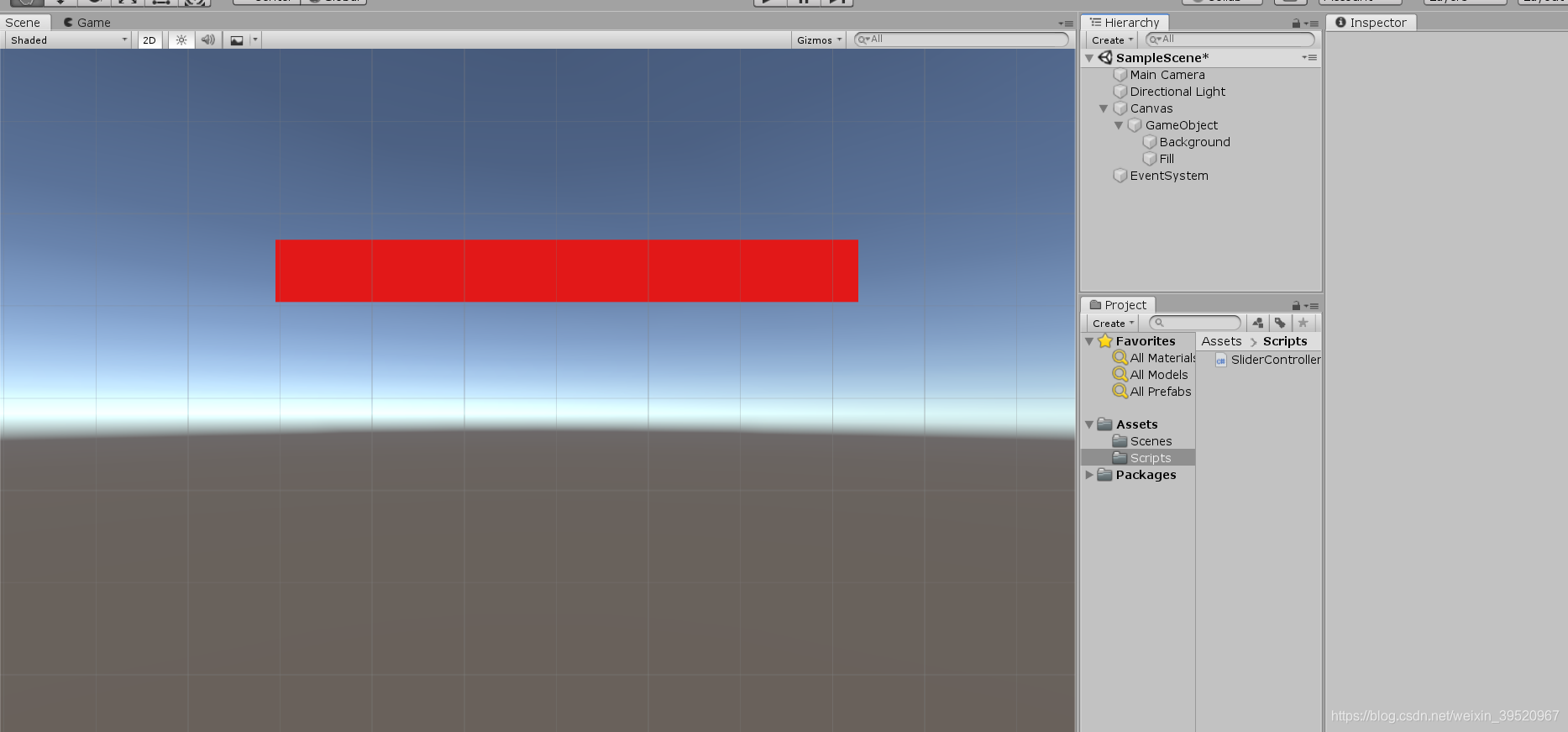Select the Project tab
The image size is (1568, 732).
tap(1118, 305)
